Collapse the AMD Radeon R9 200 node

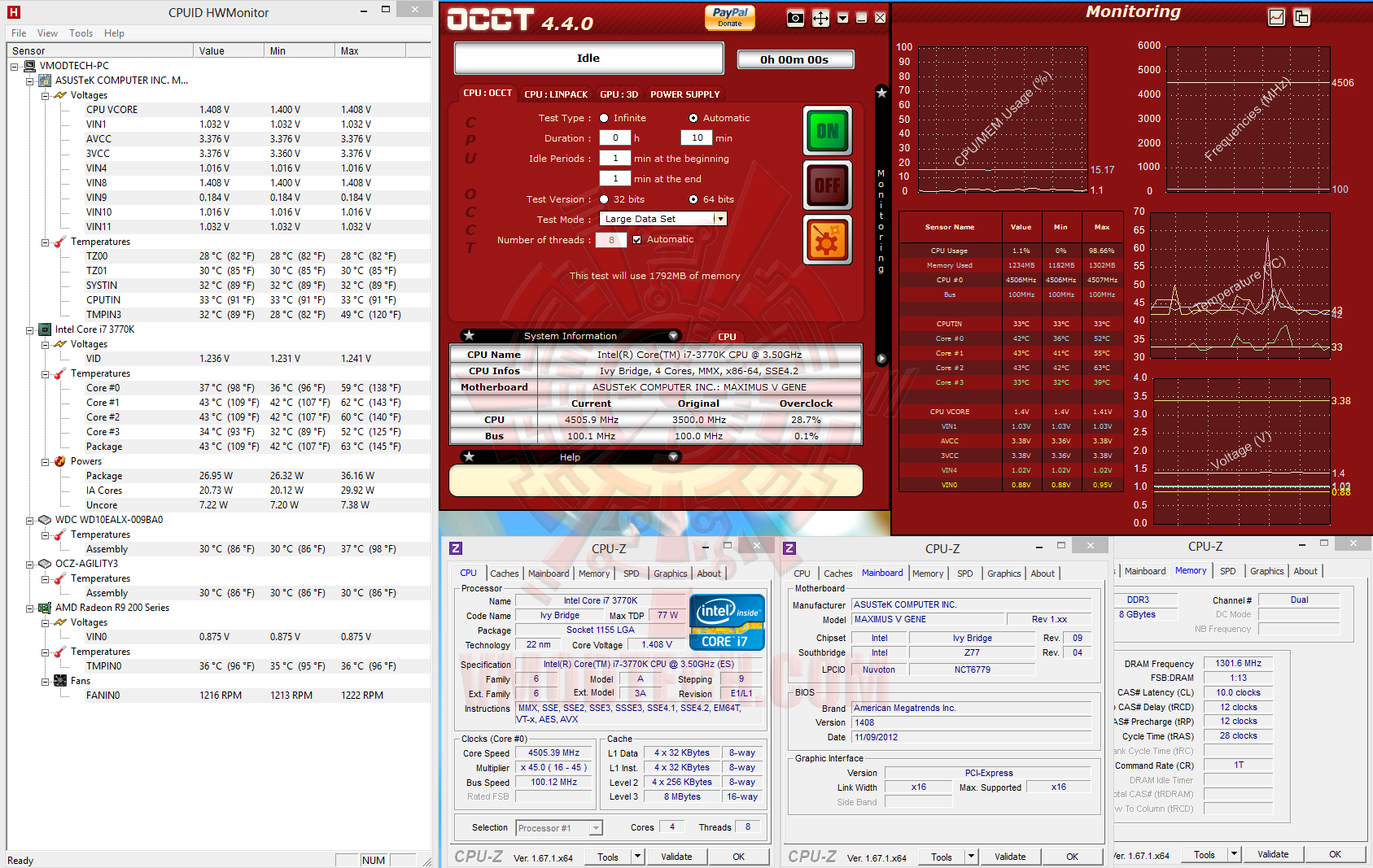click(x=29, y=608)
